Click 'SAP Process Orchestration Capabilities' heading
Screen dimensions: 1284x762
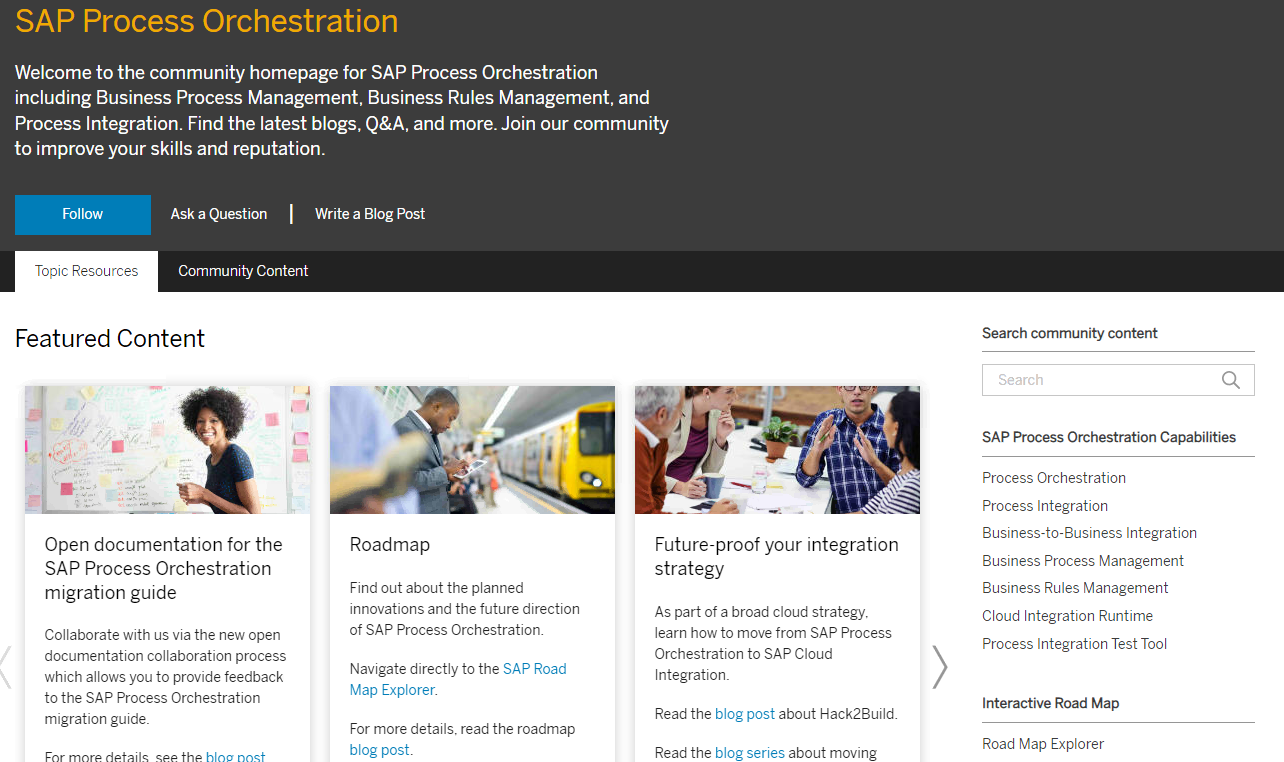[x=1109, y=437]
